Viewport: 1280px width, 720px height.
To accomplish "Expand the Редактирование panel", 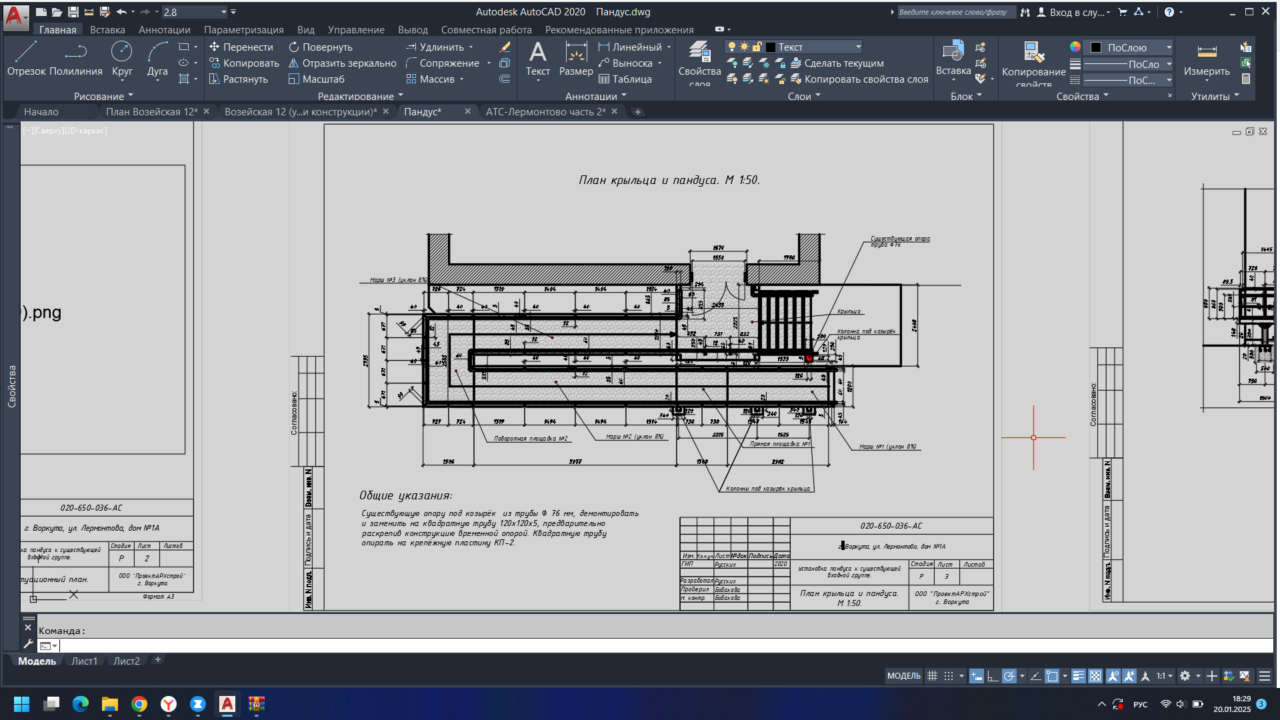I will coord(359,96).
